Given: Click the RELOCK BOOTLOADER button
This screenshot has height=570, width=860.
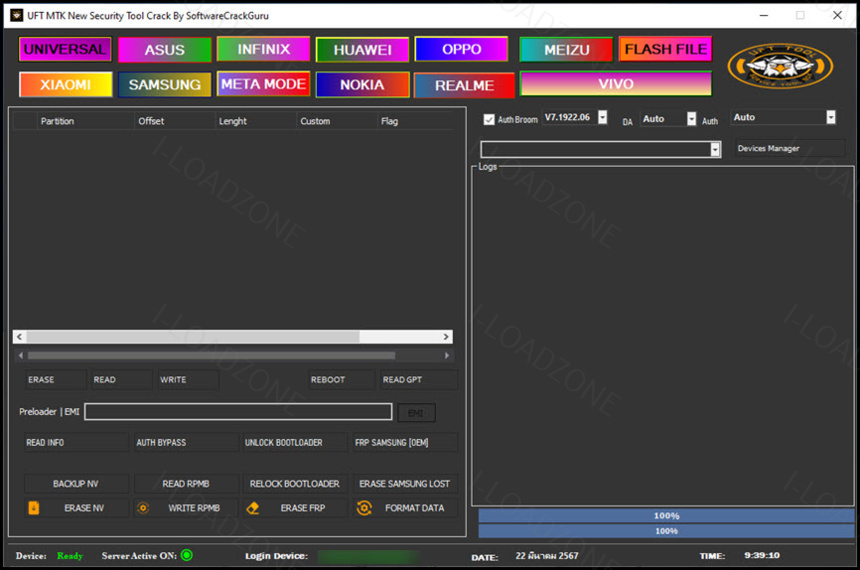Looking at the screenshot, I should tap(295, 484).
